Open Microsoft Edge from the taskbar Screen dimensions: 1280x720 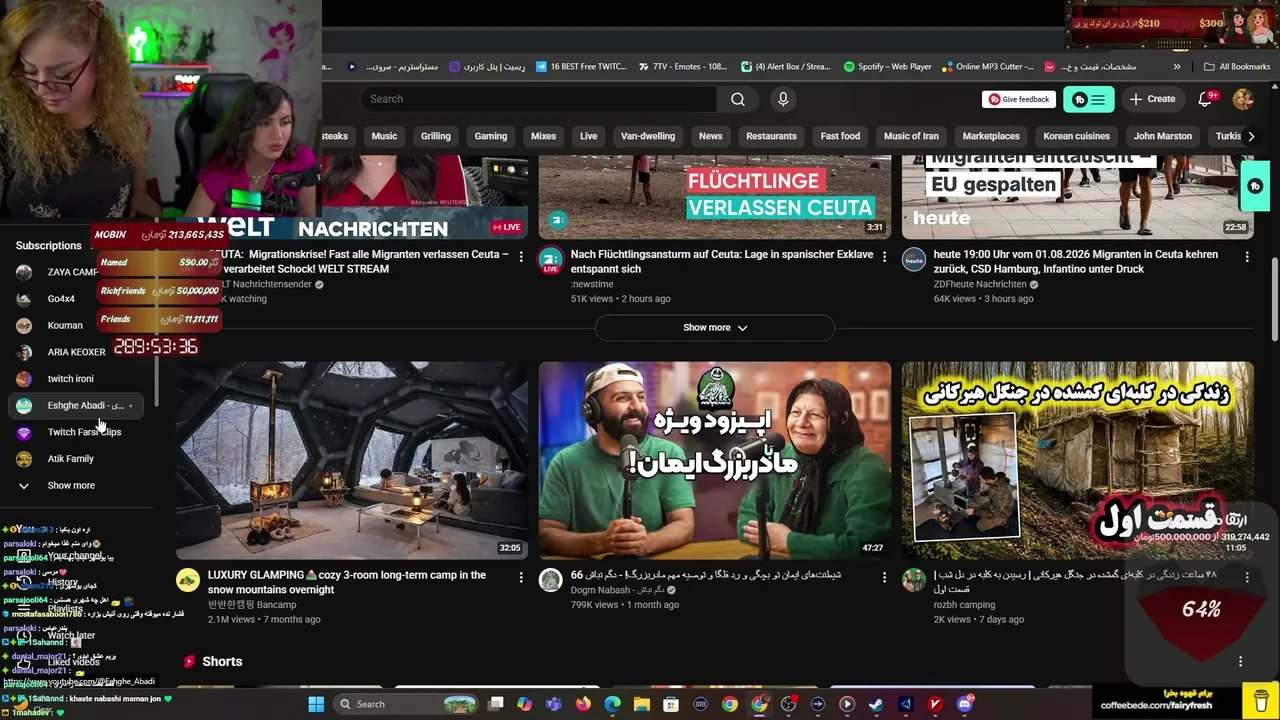pyautogui.click(x=612, y=704)
